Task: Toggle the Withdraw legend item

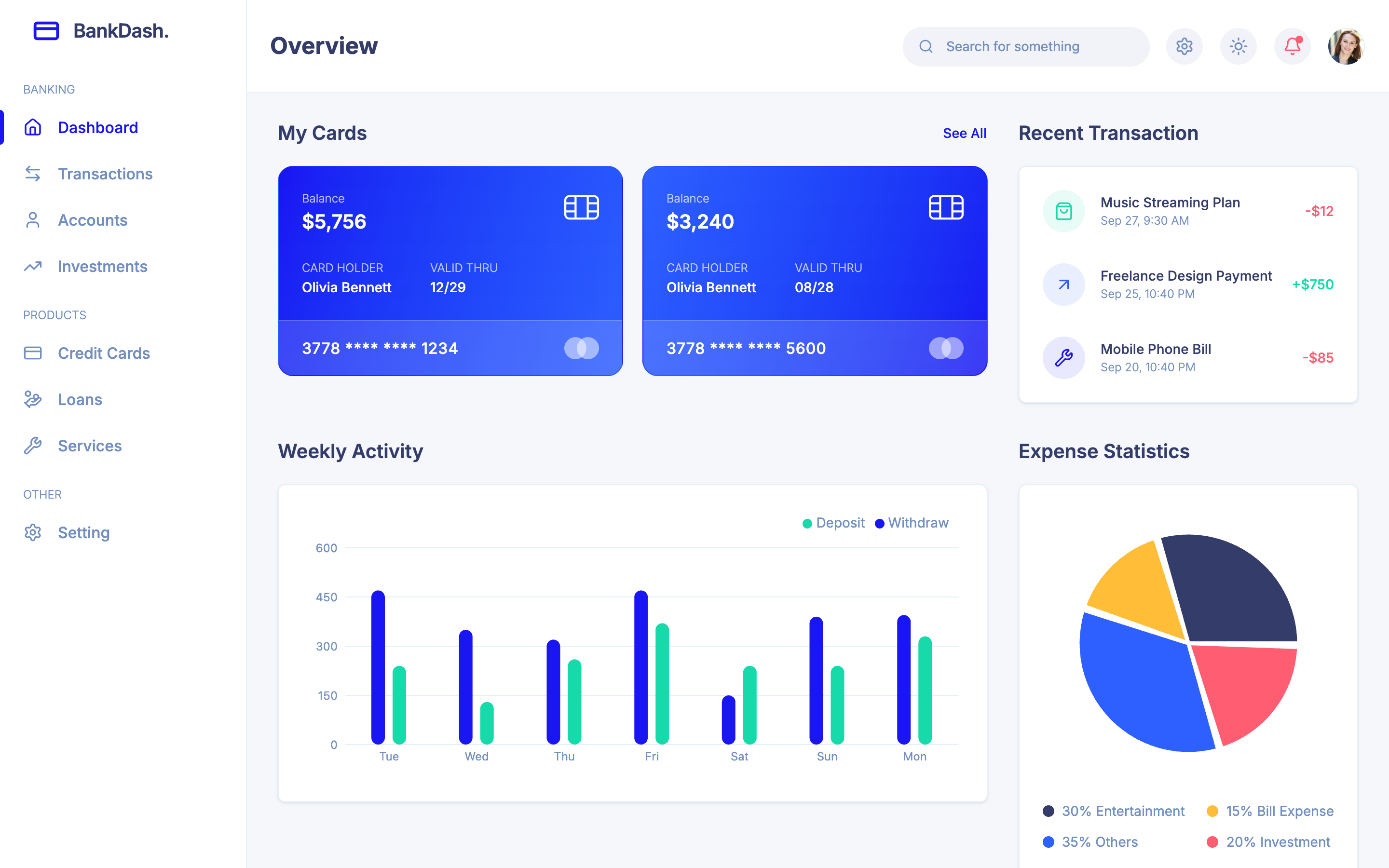Action: click(912, 523)
